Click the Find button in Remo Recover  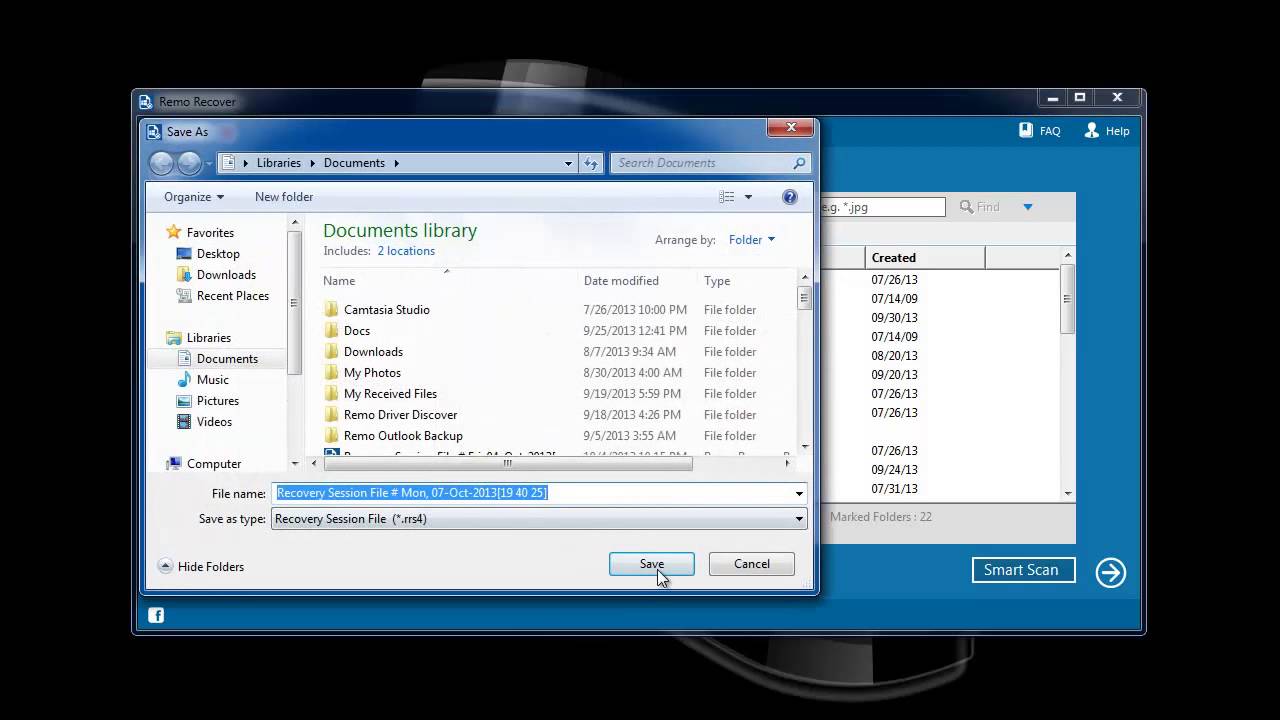(980, 207)
